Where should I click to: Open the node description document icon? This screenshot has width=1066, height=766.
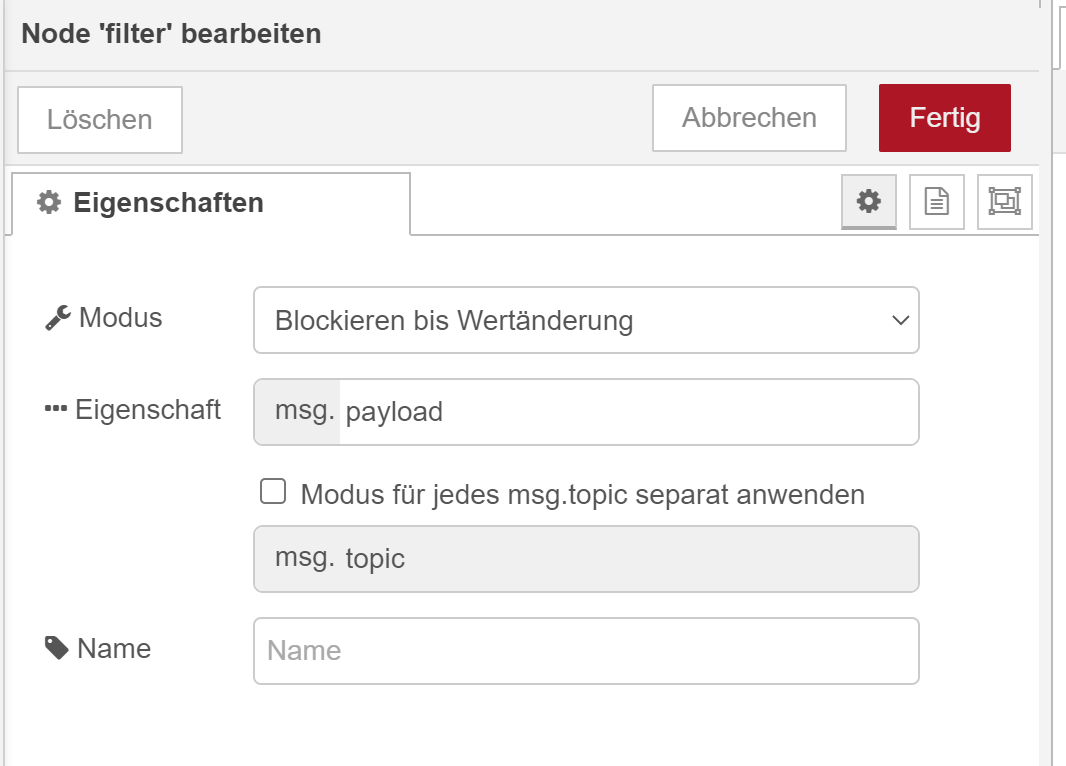[937, 202]
